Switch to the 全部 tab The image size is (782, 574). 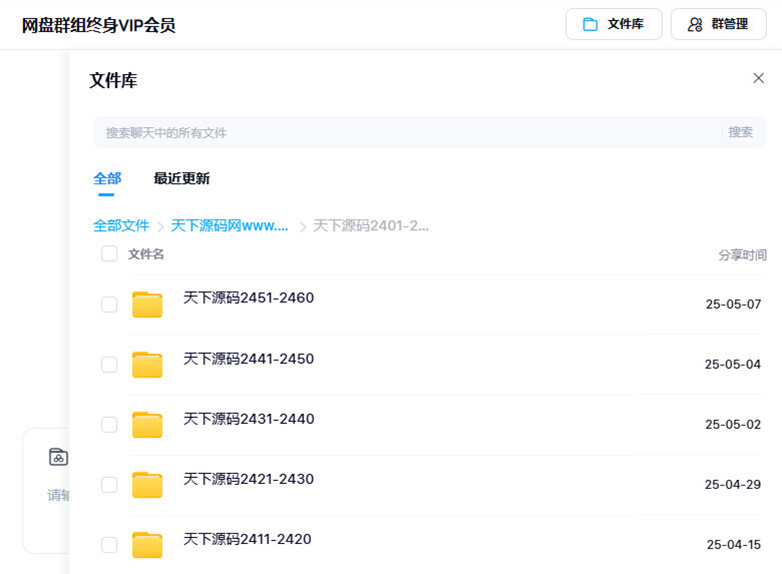coord(107,179)
